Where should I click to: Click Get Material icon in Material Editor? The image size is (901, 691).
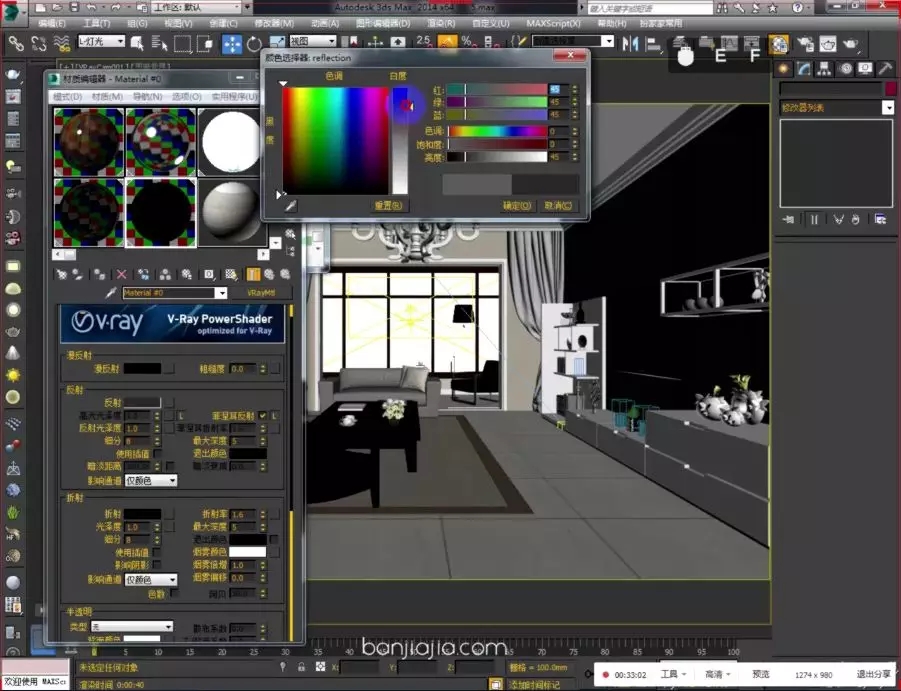pyautogui.click(x=61, y=275)
